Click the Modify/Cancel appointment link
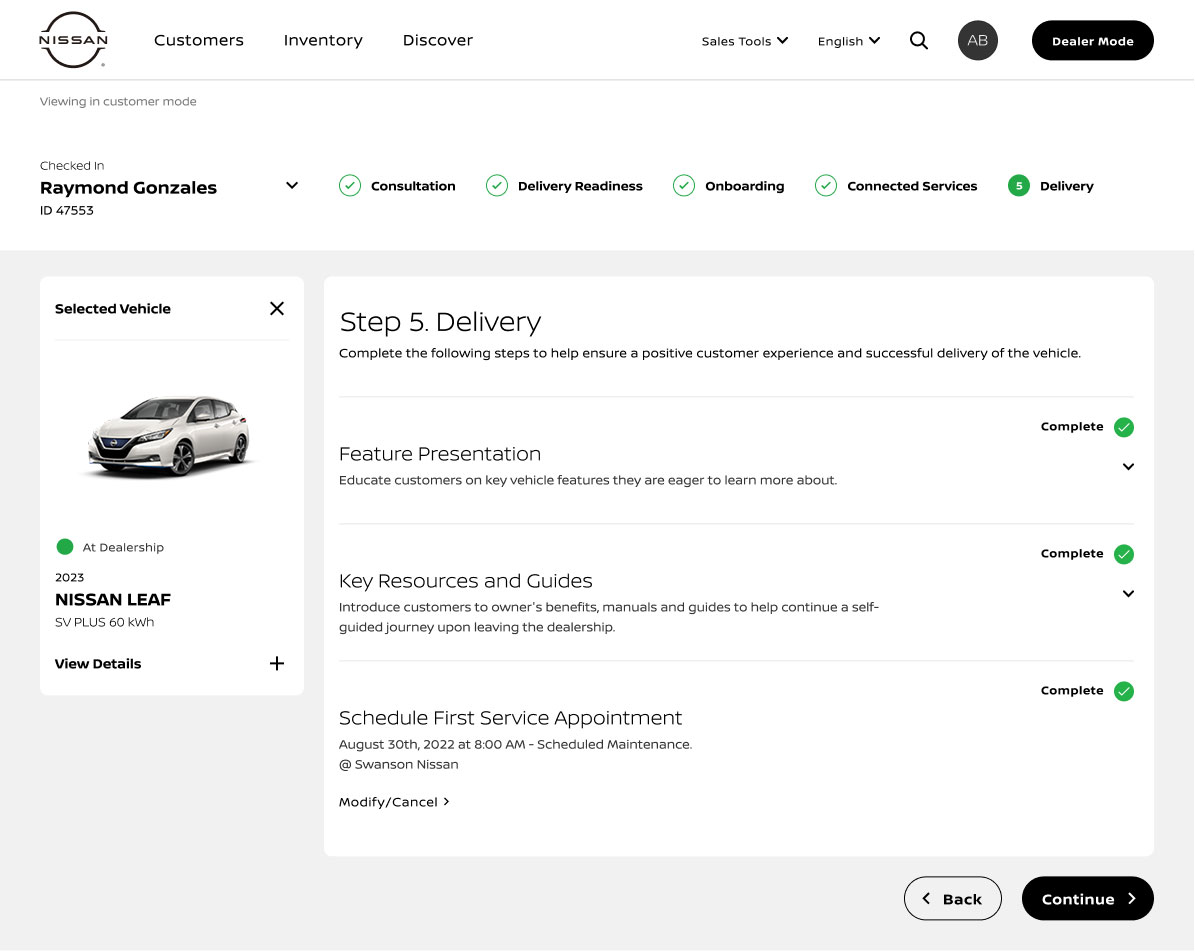Viewport: 1195px width, 951px height. click(394, 802)
